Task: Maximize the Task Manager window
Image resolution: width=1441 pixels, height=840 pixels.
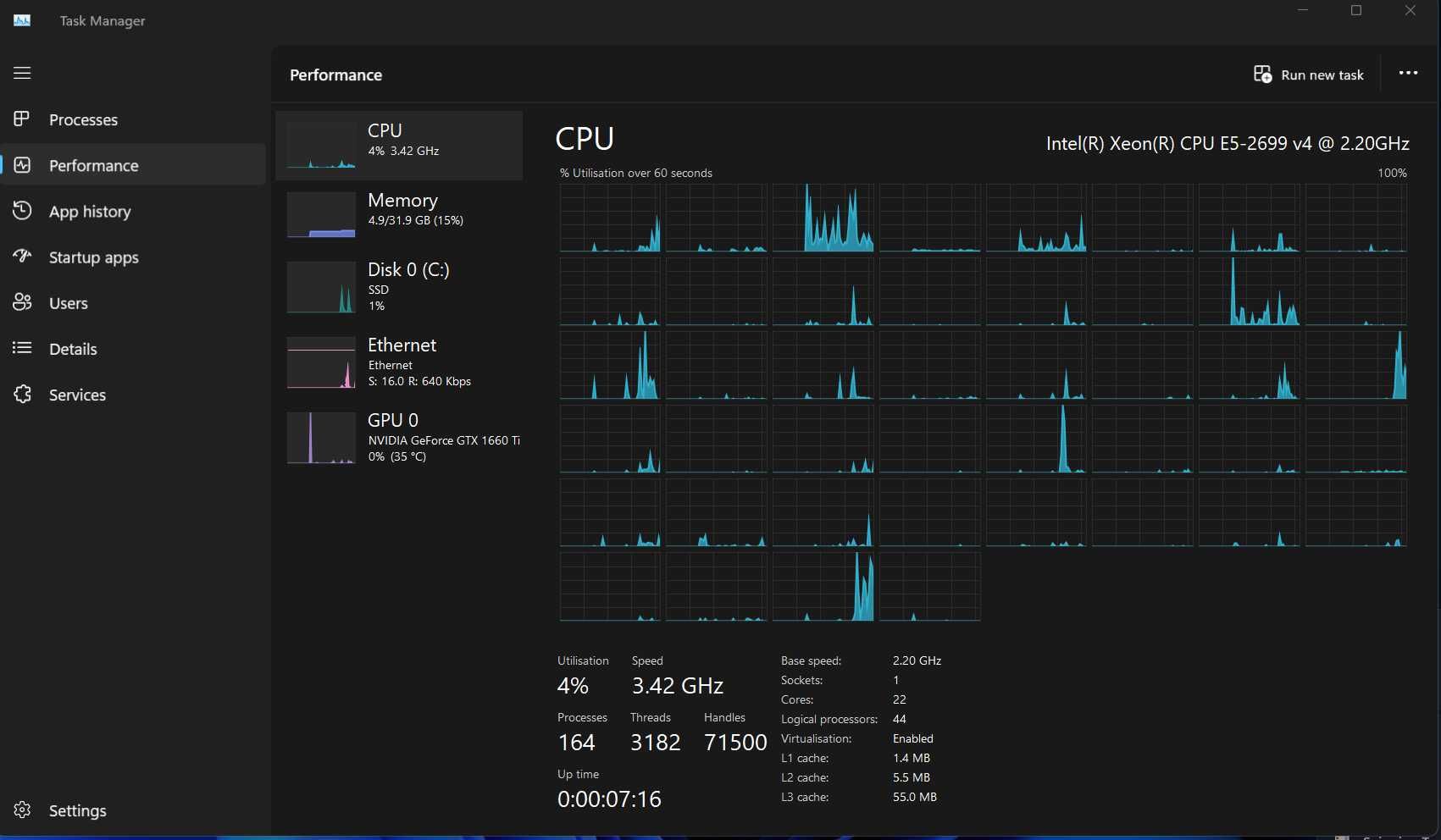Action: tap(1356, 10)
